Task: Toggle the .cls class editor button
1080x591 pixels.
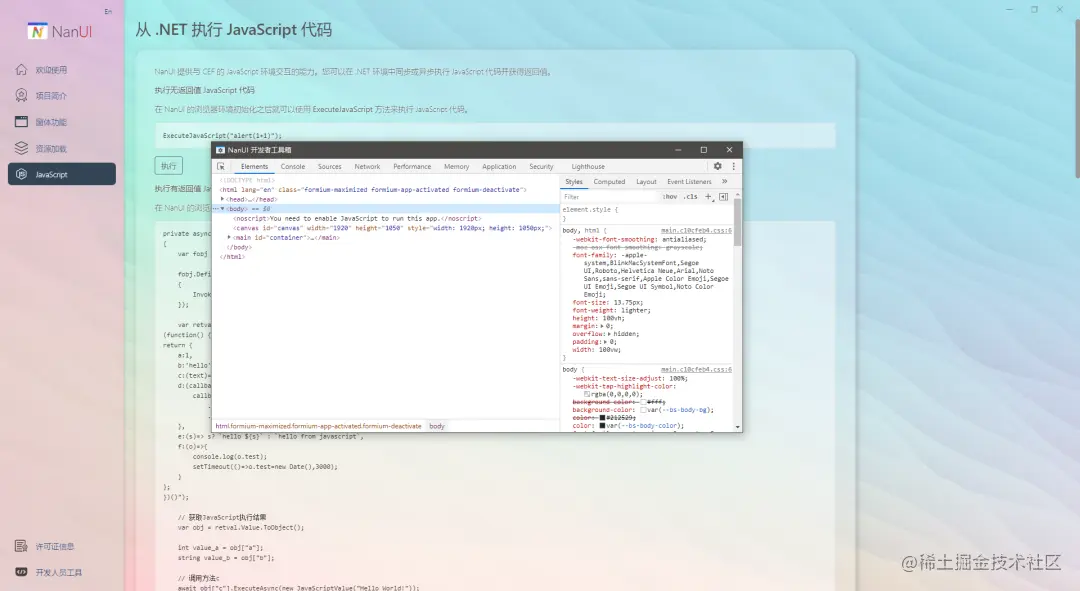Action: 691,196
